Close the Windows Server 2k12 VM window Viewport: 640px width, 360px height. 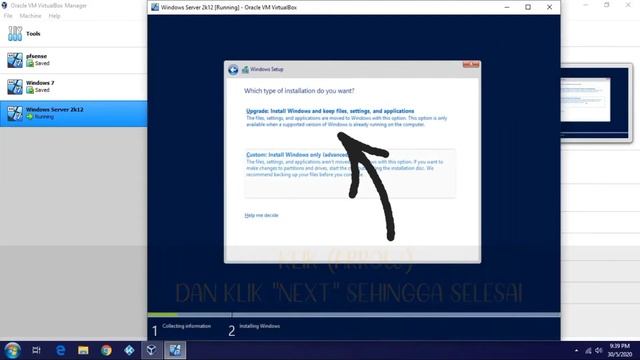[549, 7]
